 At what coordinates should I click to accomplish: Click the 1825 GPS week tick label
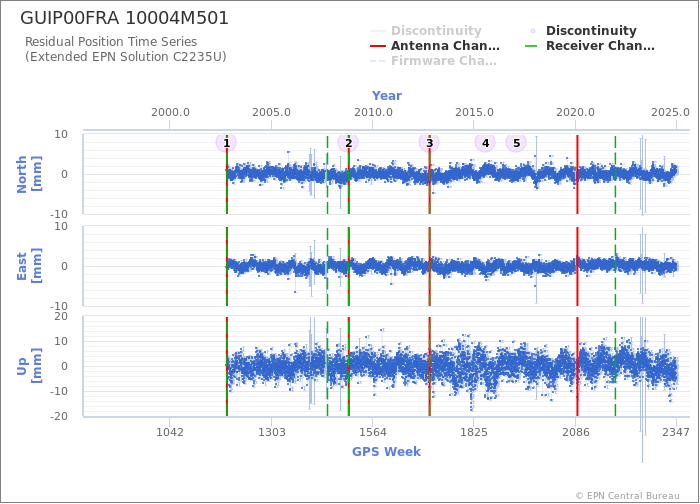coord(474,432)
